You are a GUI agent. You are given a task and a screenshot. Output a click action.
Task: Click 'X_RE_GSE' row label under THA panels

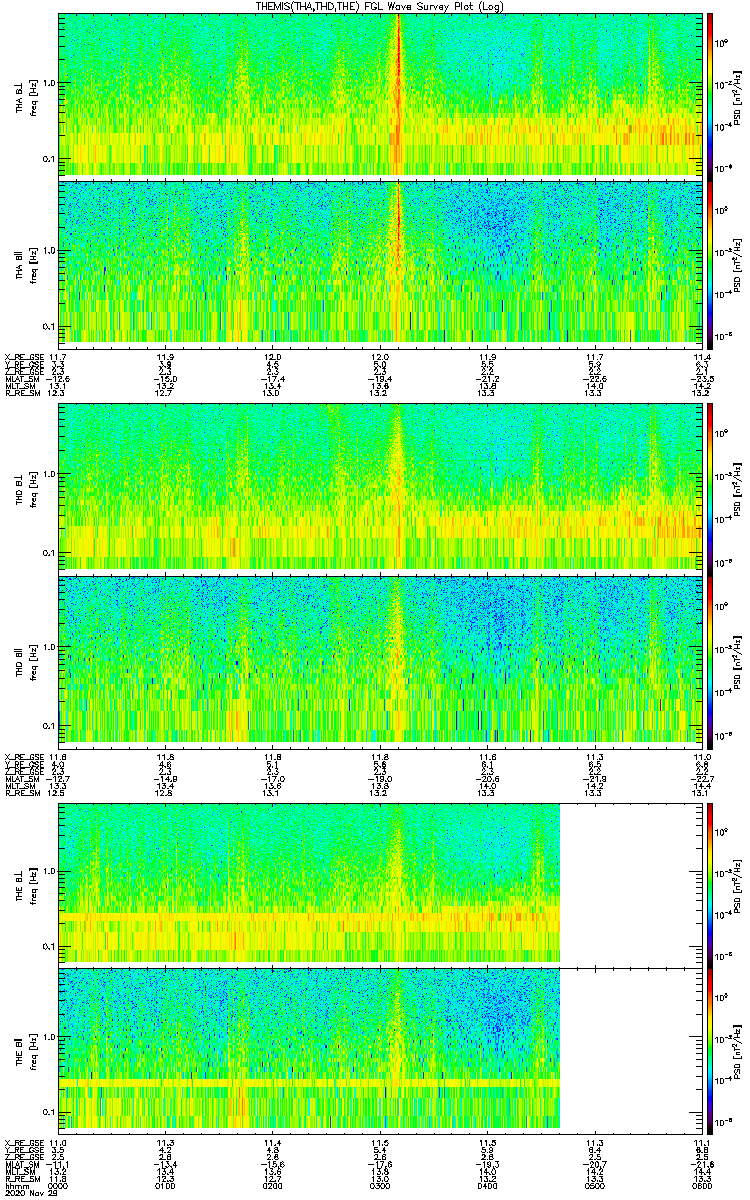(x=23, y=357)
